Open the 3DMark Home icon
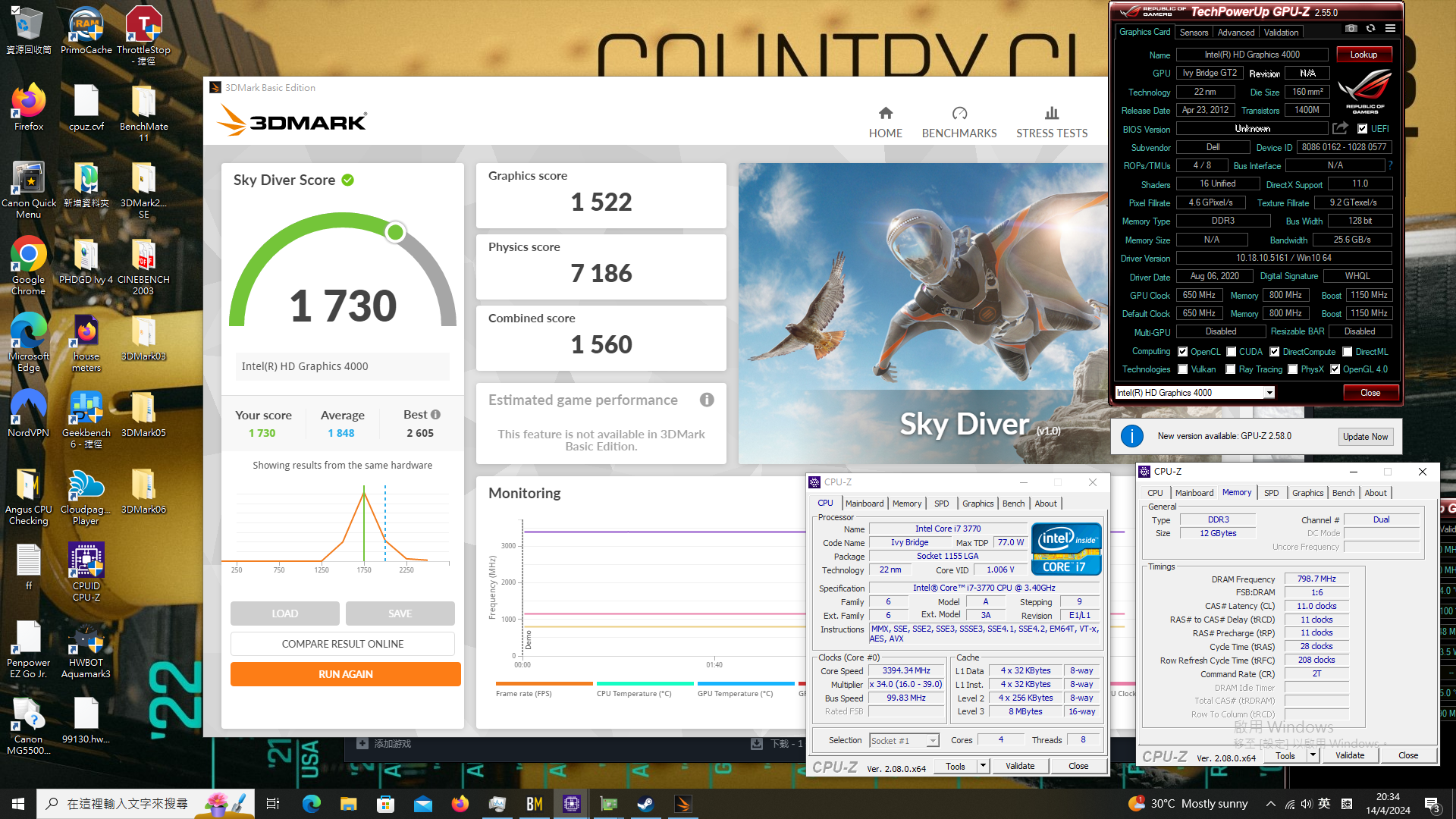This screenshot has width=1456, height=819. pyautogui.click(x=885, y=113)
